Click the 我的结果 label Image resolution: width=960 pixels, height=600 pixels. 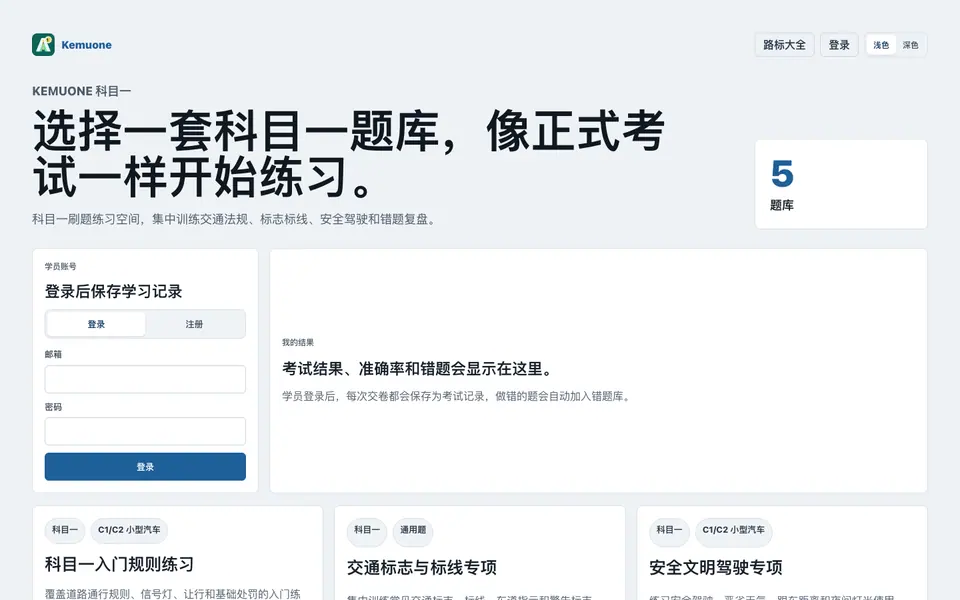pyautogui.click(x=298, y=342)
